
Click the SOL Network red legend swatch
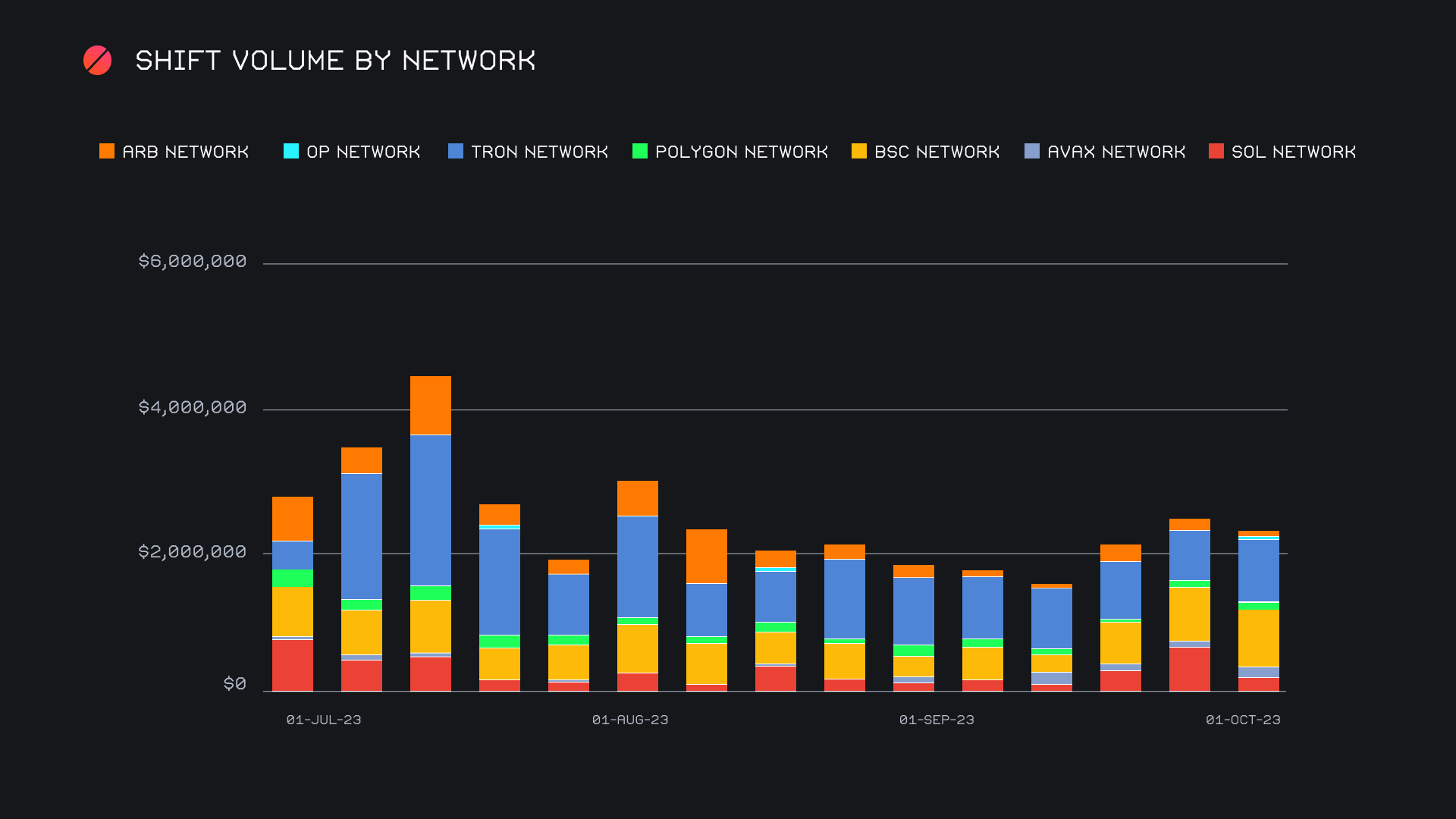tap(1216, 152)
